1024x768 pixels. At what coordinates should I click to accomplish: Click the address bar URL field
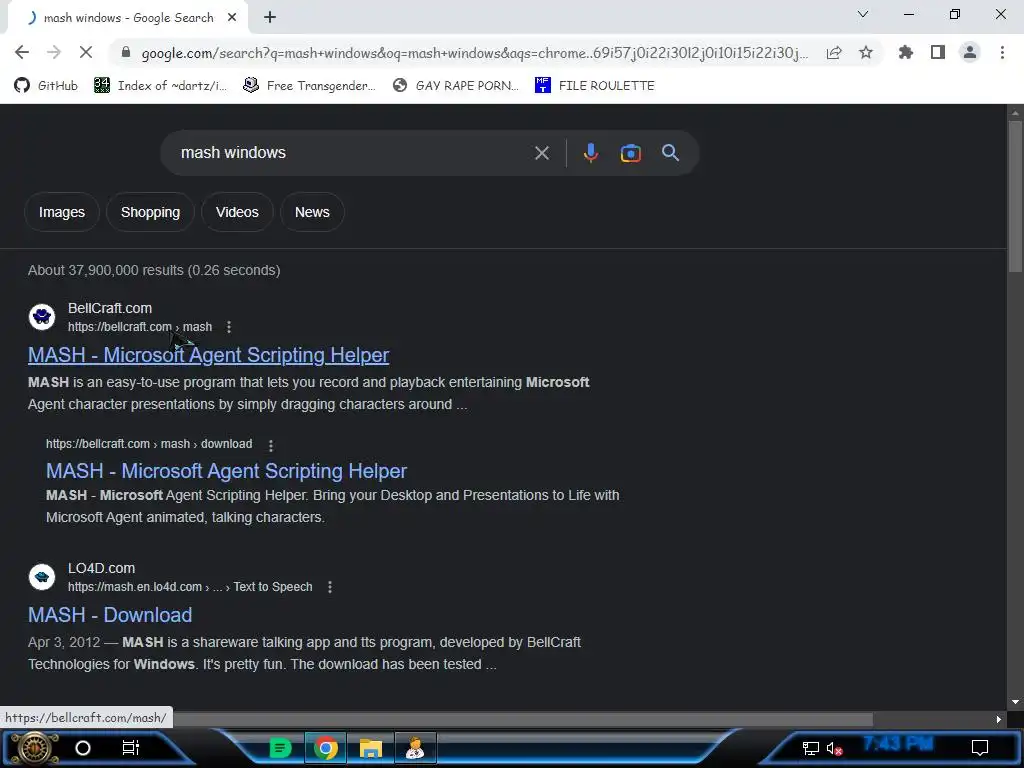[x=474, y=53]
